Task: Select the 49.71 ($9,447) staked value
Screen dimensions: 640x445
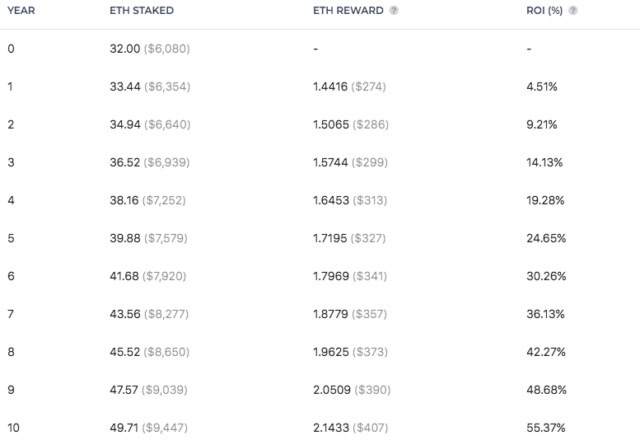Action: click(149, 428)
